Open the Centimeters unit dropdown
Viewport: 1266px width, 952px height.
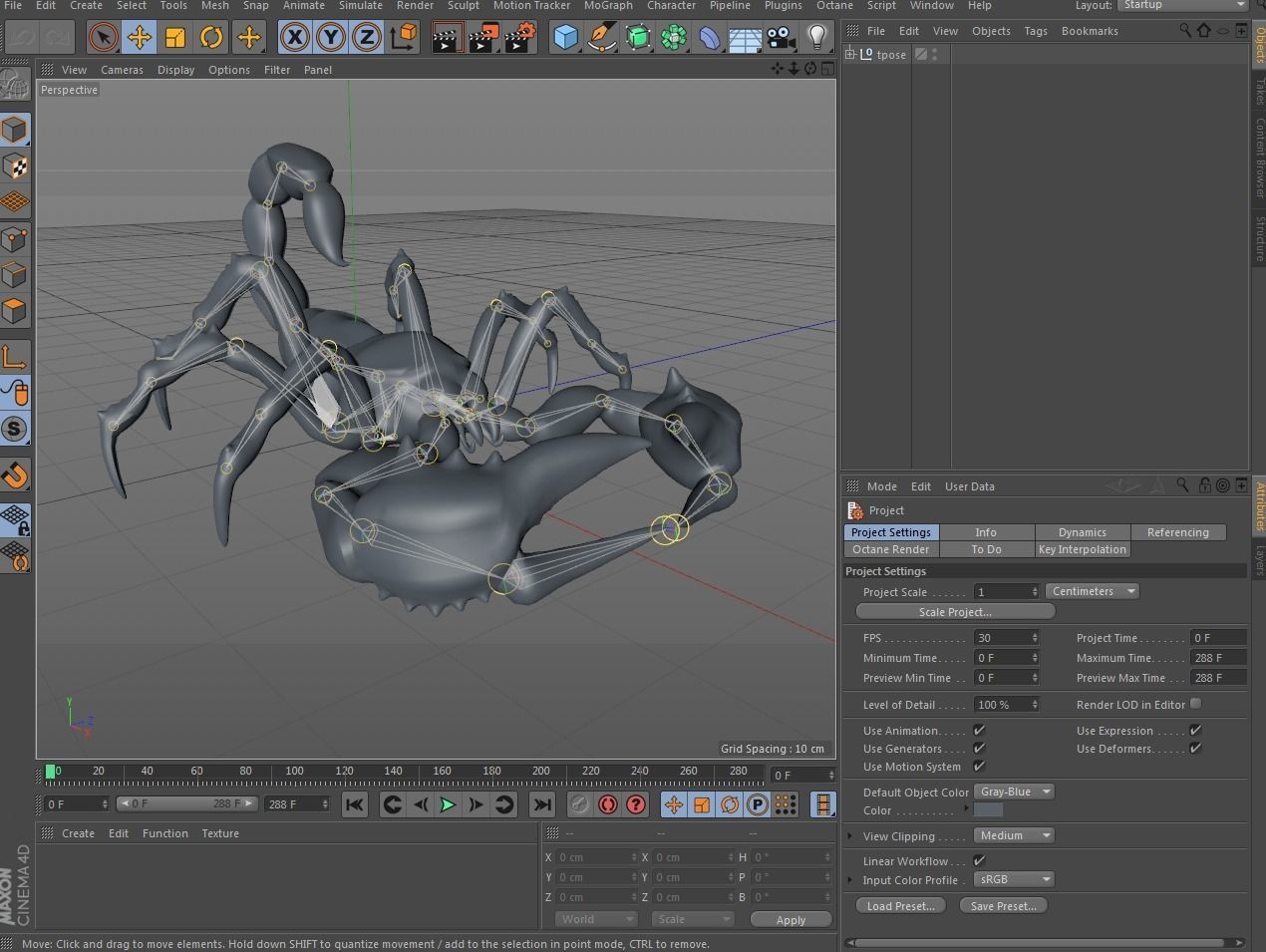pyautogui.click(x=1093, y=591)
